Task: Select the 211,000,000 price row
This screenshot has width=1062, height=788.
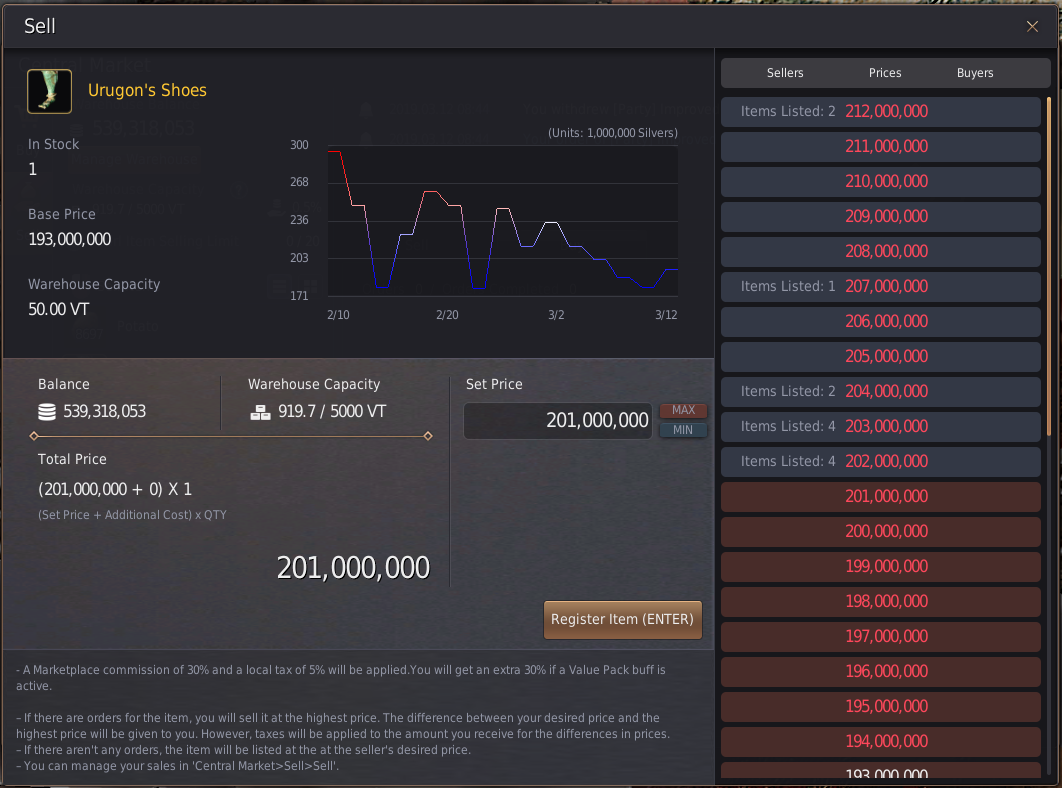Action: point(880,147)
